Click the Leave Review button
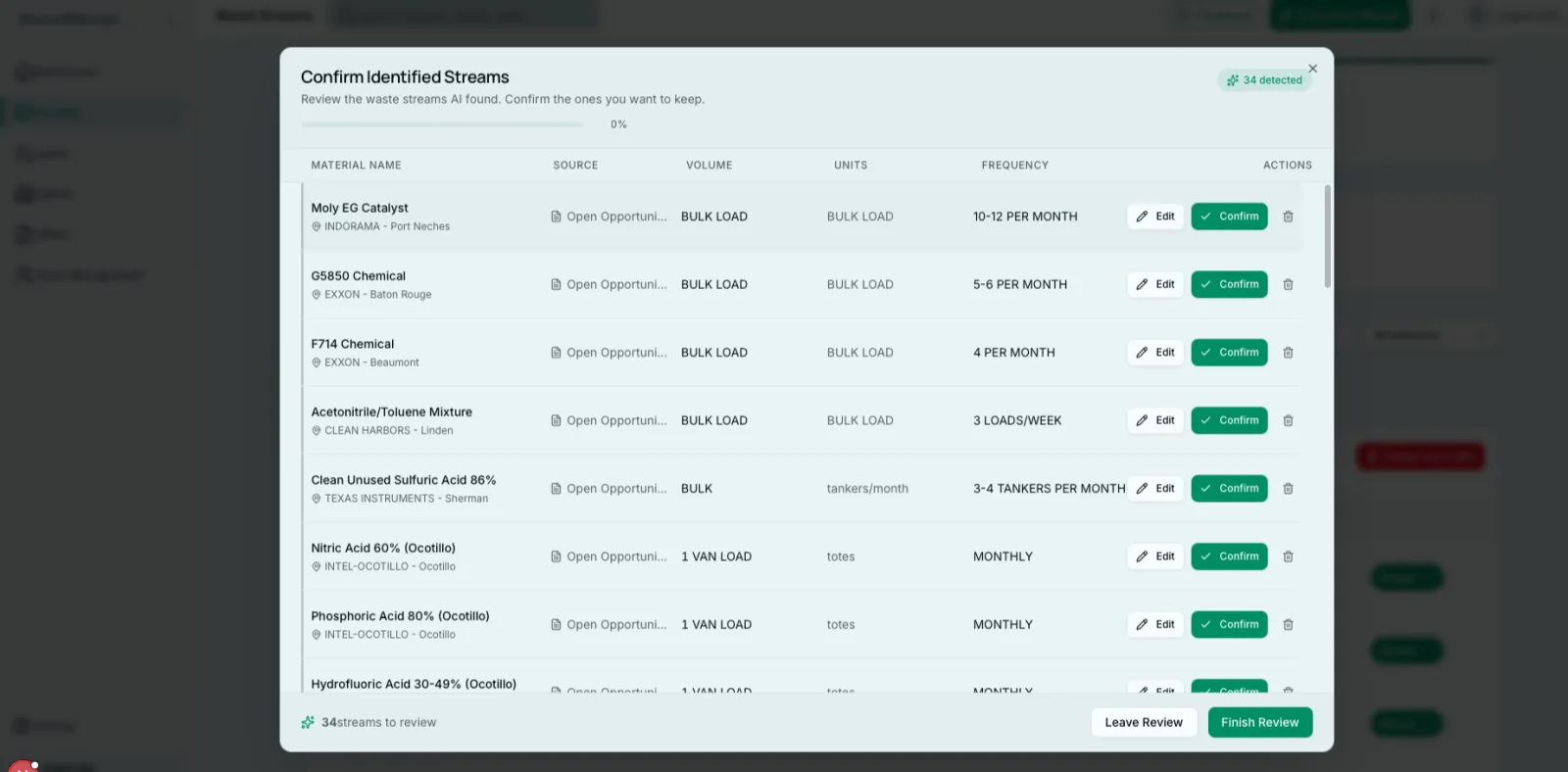This screenshot has height=772, width=1568. (x=1144, y=722)
